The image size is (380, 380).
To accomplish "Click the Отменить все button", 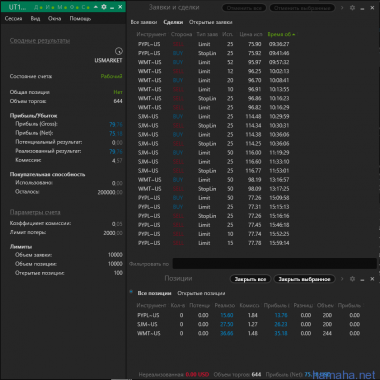I will 244,8.
